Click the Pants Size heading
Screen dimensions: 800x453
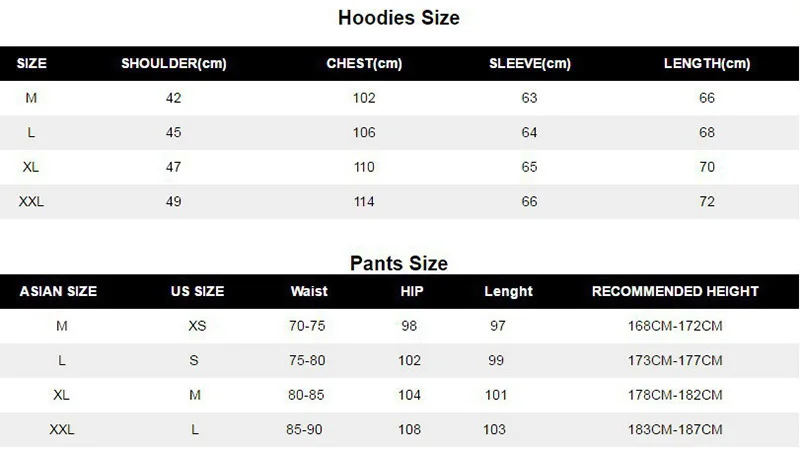398,263
